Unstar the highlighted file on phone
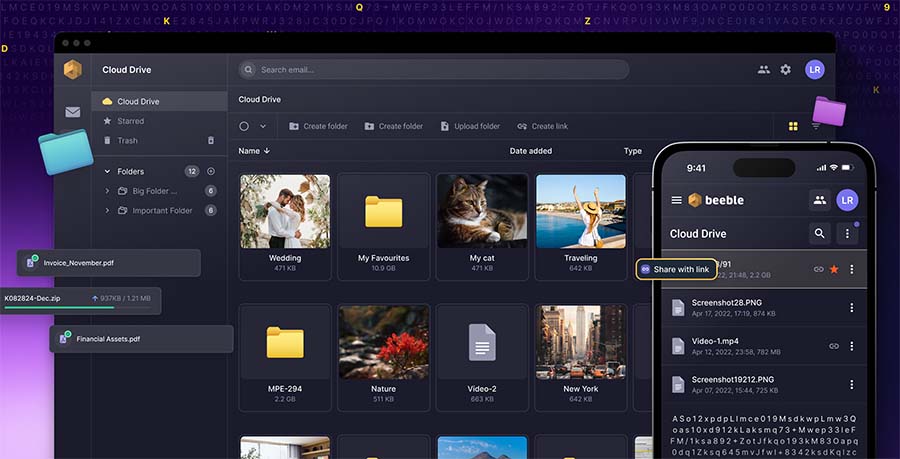The height and width of the screenshot is (459, 900). [834, 269]
